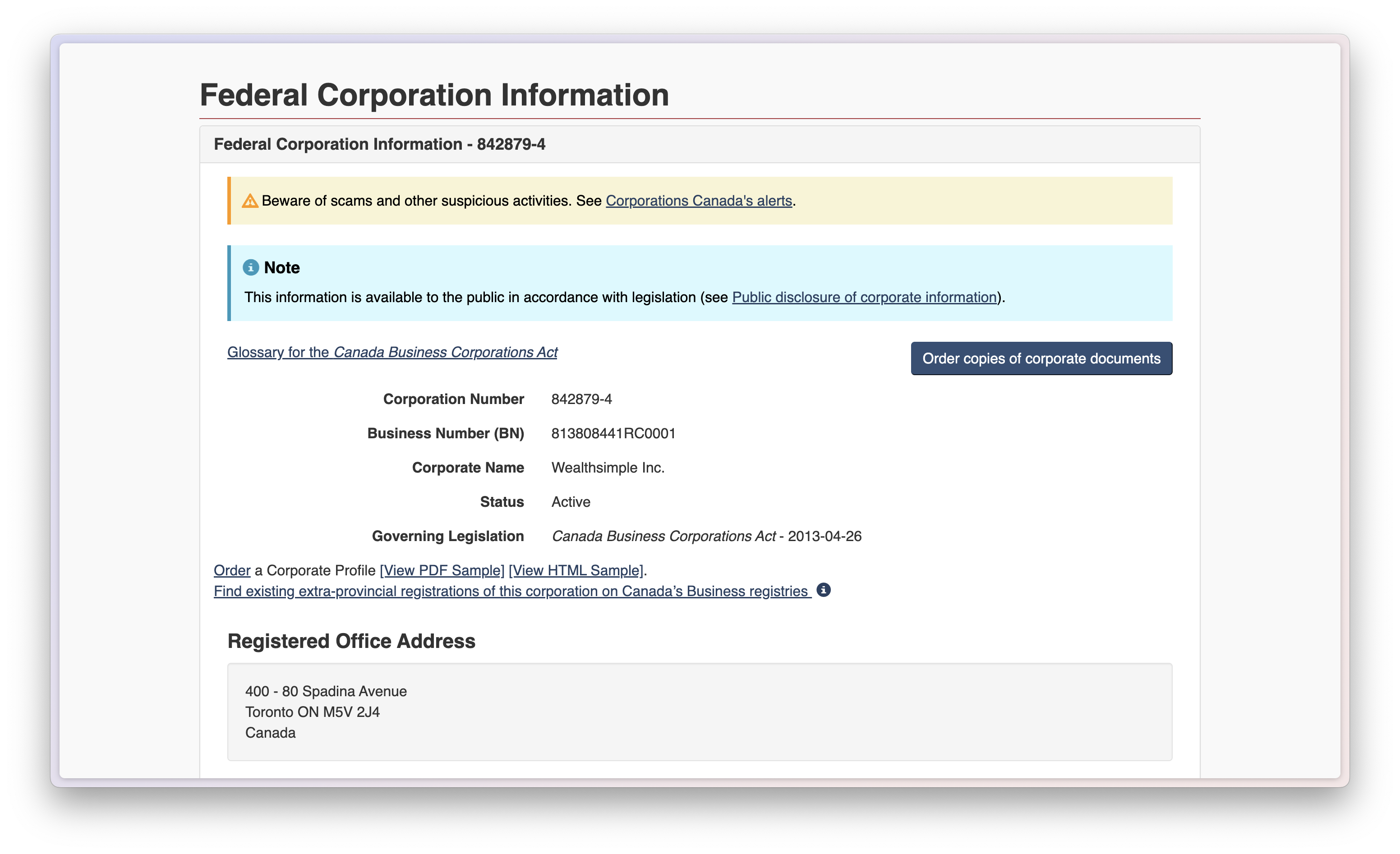Screen dimensions: 1400x854
Task: Open the View PDF Sample link
Action: 442,570
